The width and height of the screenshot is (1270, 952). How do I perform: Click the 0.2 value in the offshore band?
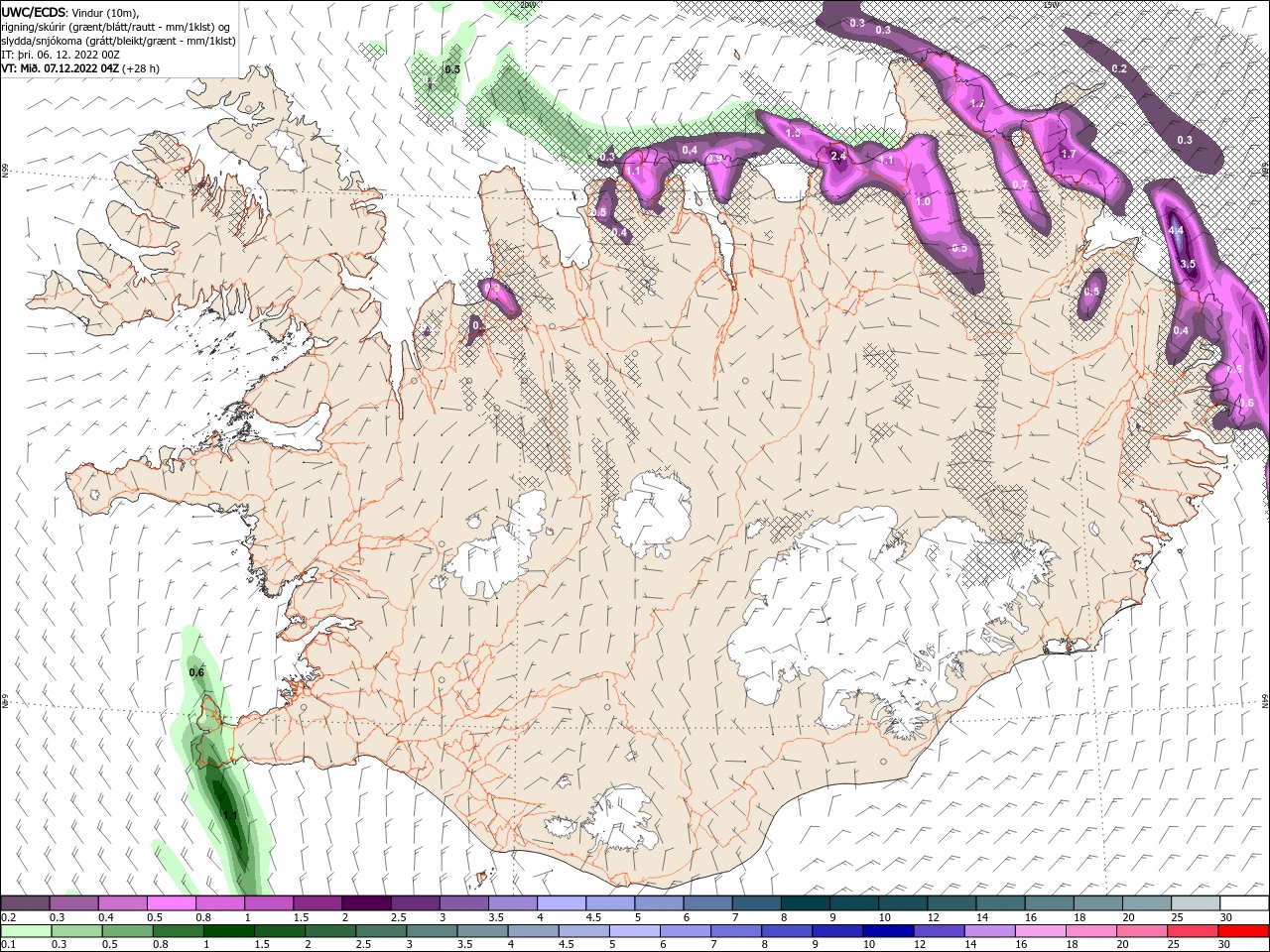(1119, 69)
